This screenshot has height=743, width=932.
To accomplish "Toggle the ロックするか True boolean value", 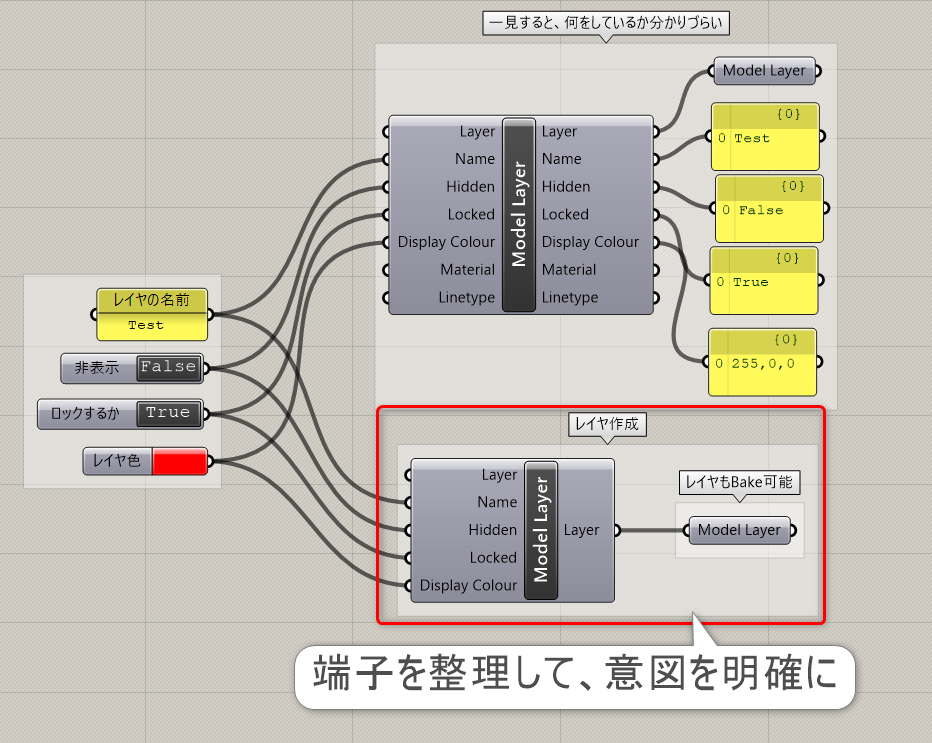I will click(169, 413).
